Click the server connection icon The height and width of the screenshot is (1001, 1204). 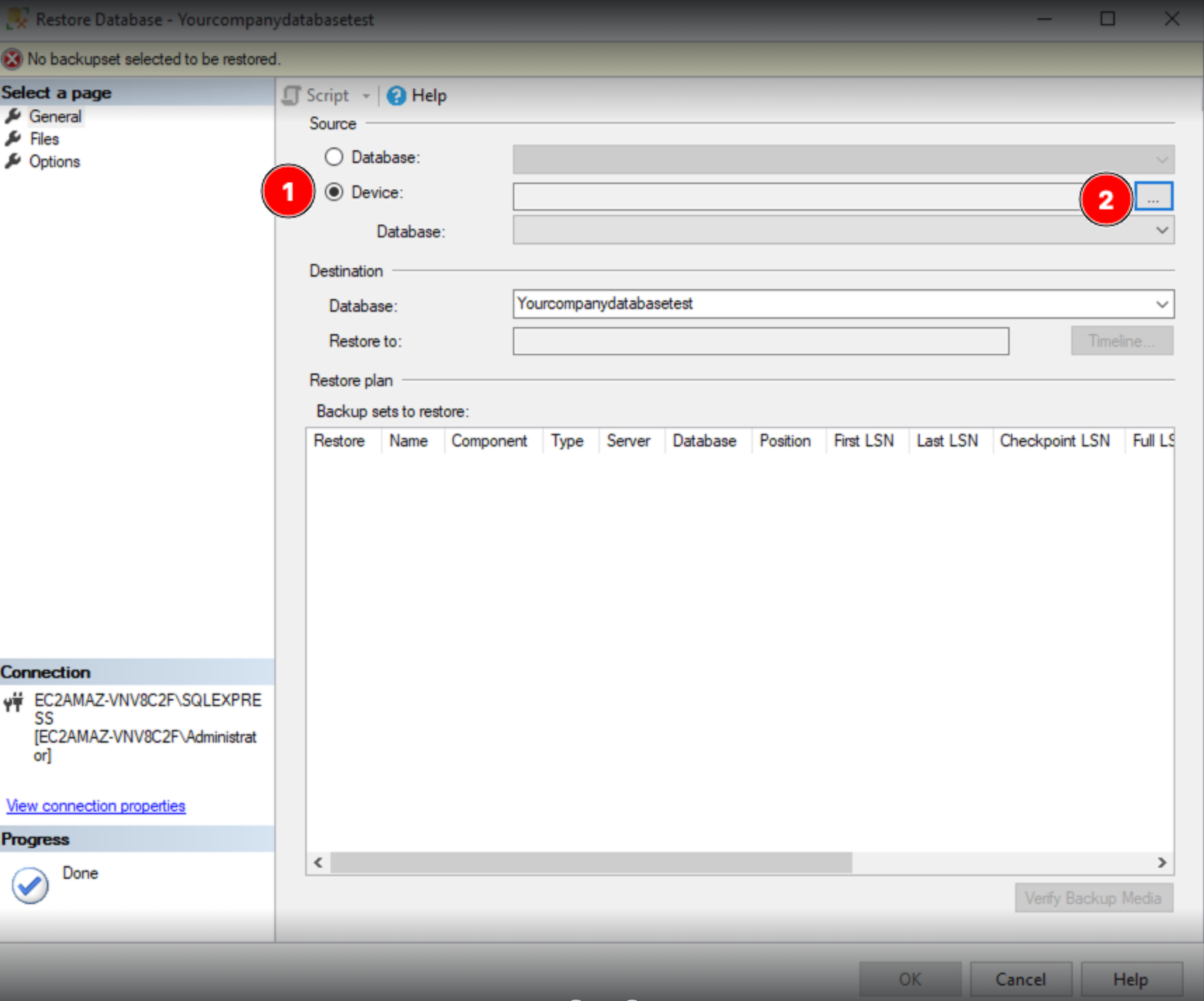(13, 702)
